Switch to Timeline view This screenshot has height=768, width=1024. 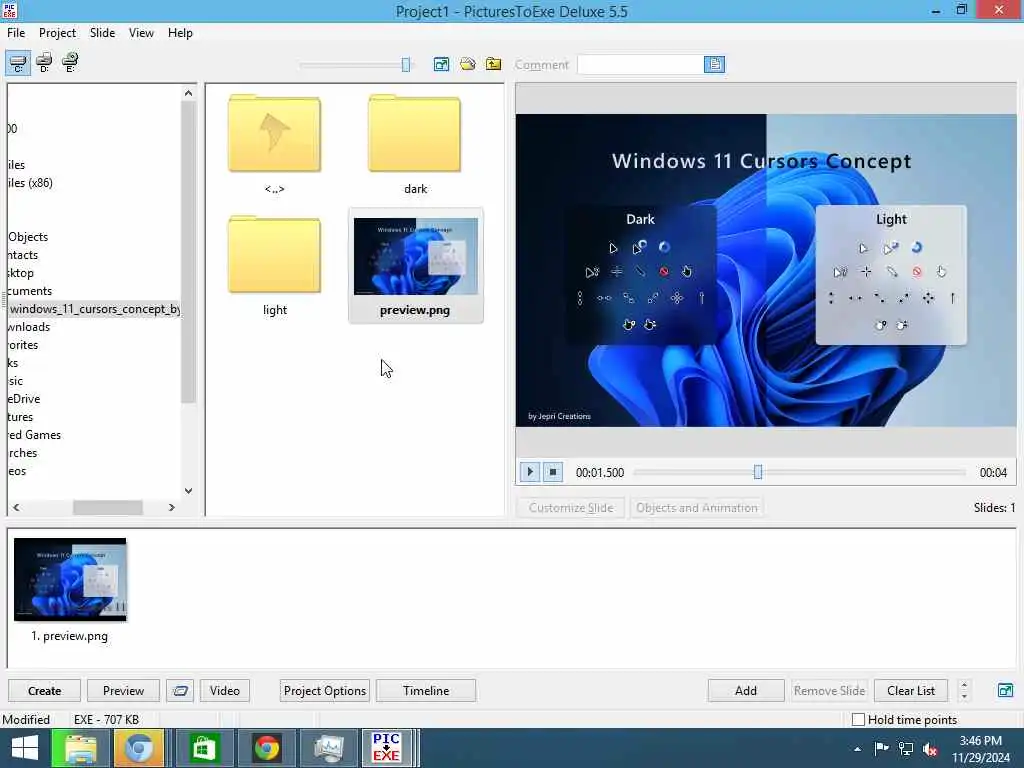426,690
